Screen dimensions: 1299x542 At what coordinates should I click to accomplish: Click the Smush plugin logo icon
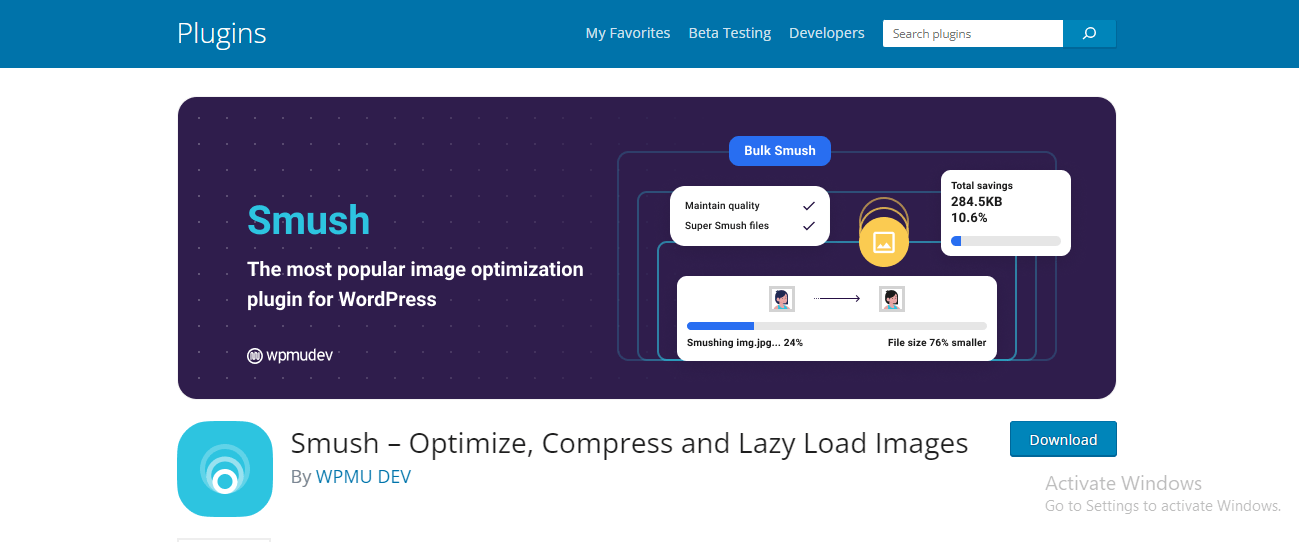point(225,469)
